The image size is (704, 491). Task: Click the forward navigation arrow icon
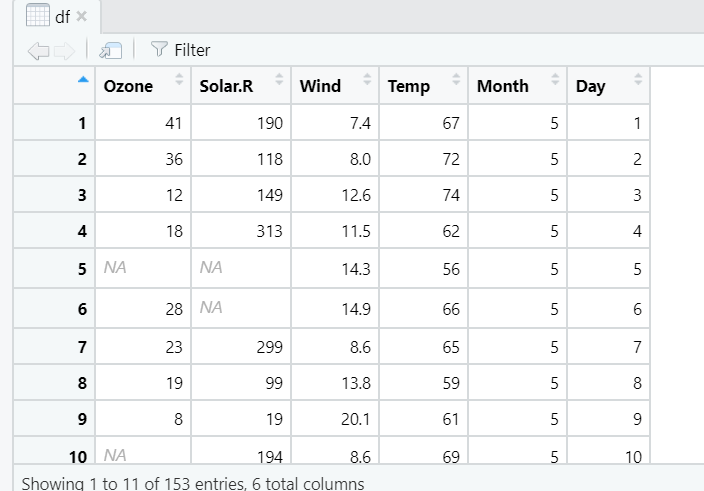(x=65, y=50)
